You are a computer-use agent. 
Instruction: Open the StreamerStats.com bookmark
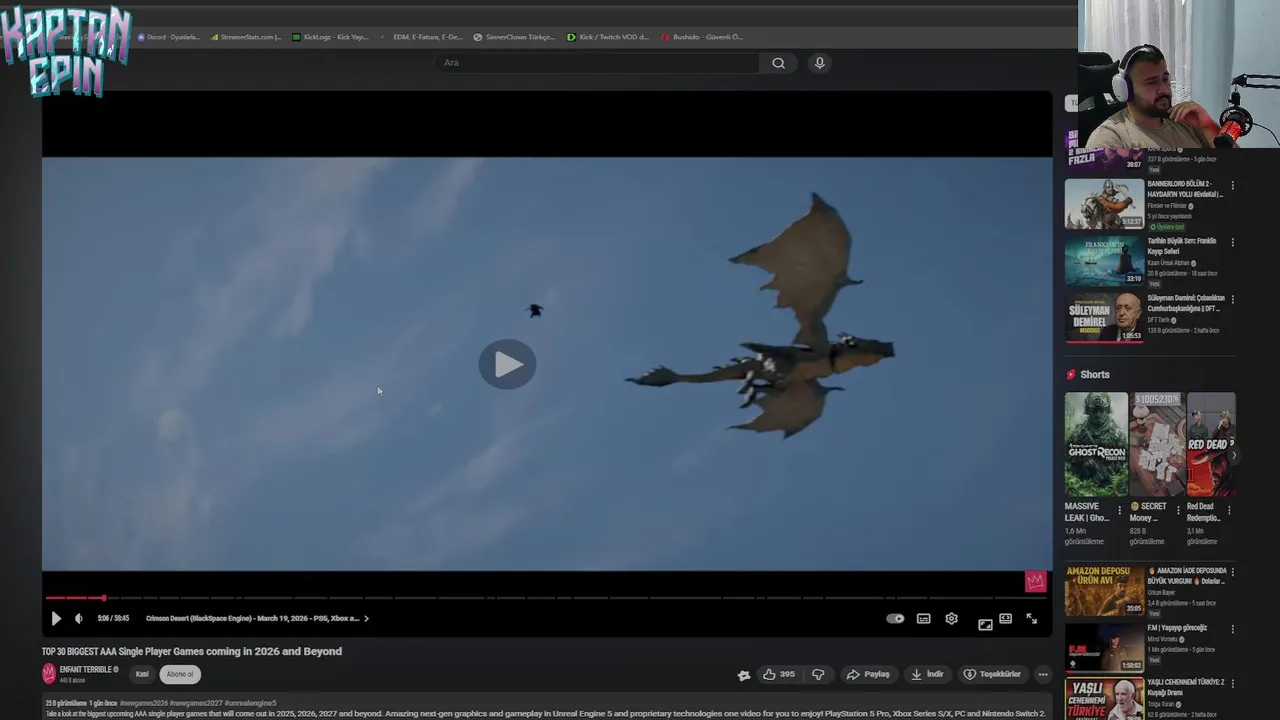tap(246, 37)
